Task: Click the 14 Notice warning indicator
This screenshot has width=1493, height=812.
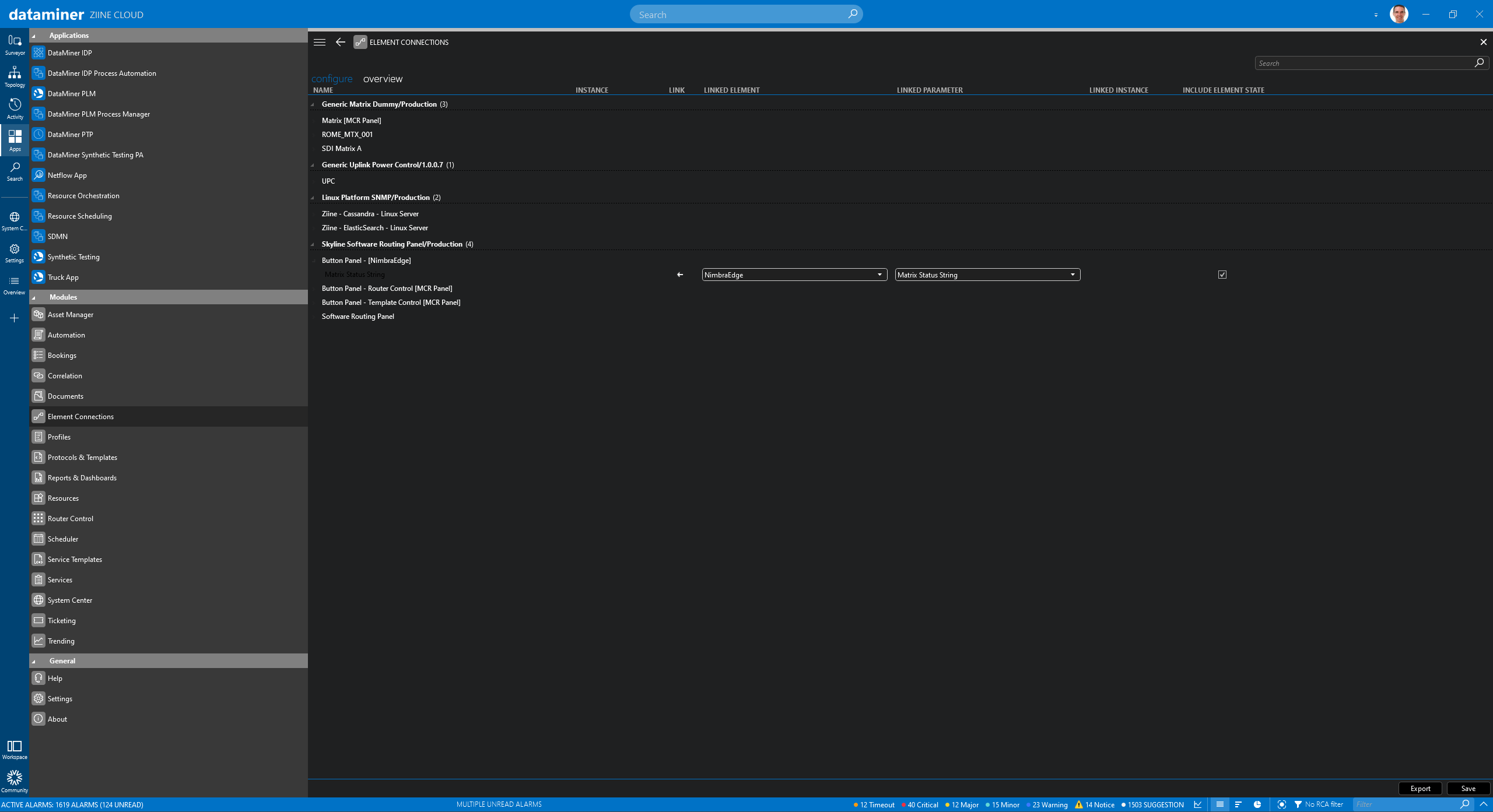Action: [1095, 804]
